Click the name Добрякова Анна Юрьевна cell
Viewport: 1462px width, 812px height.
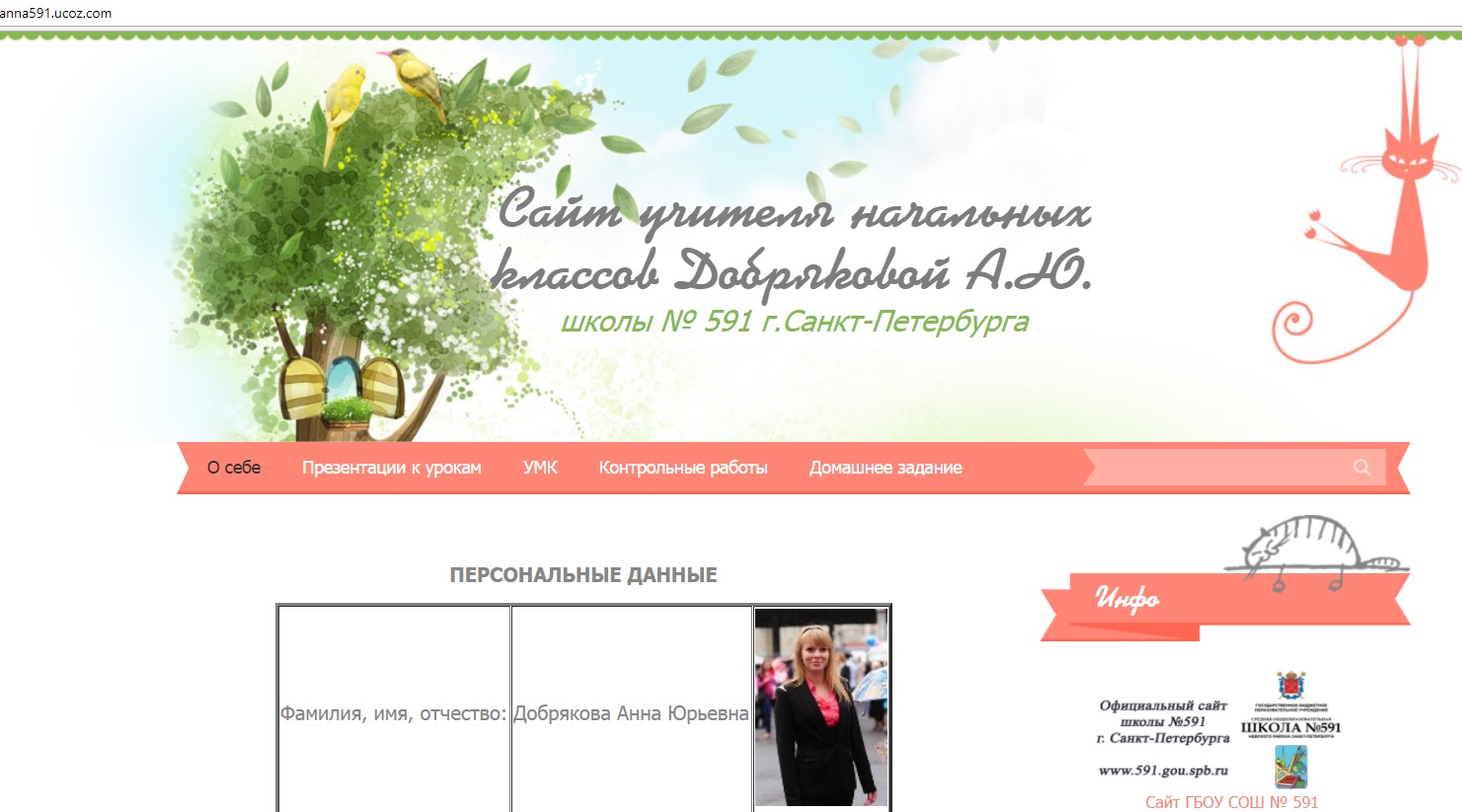tap(631, 713)
